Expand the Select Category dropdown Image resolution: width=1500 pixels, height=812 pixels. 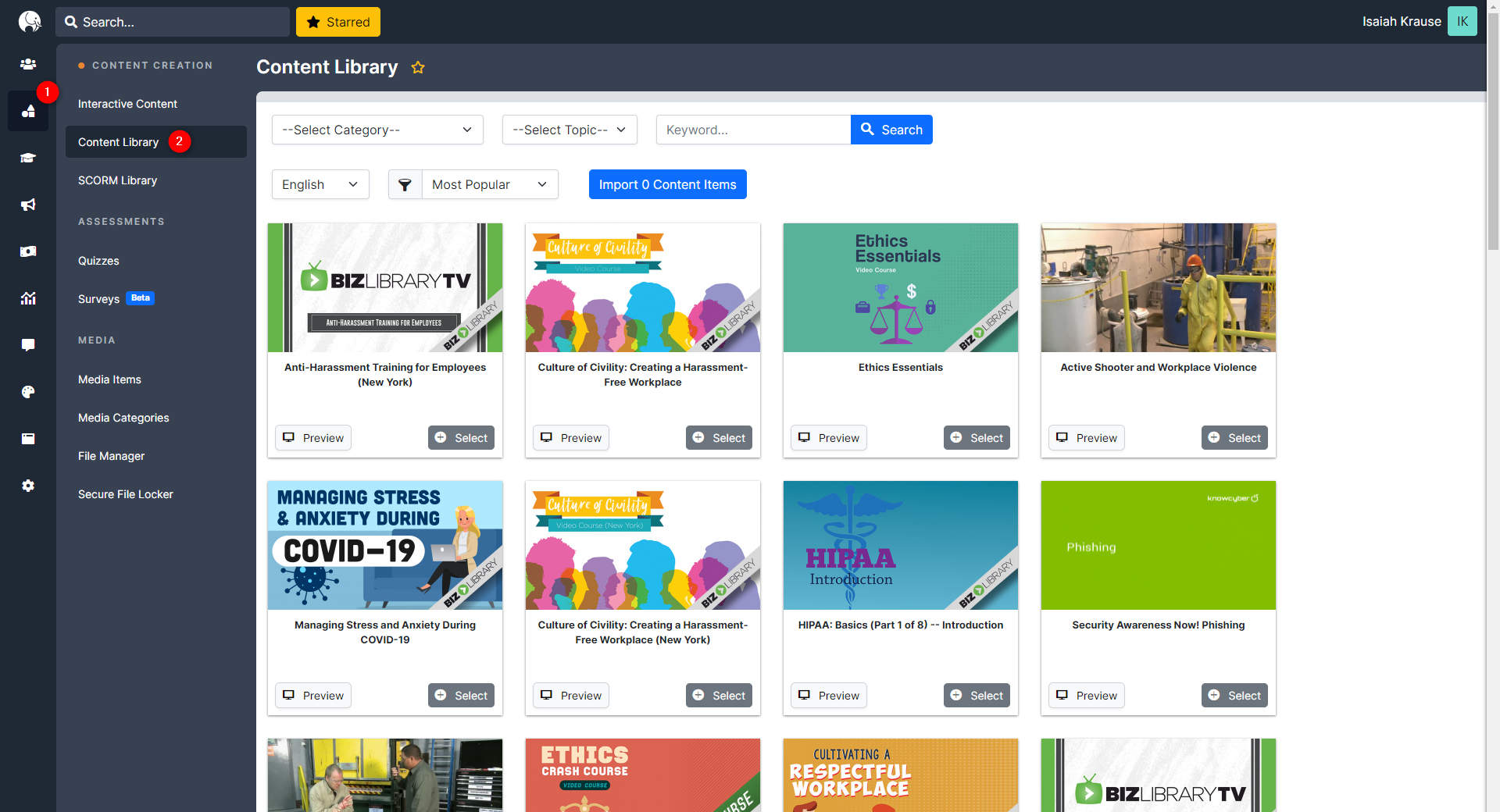click(x=377, y=130)
